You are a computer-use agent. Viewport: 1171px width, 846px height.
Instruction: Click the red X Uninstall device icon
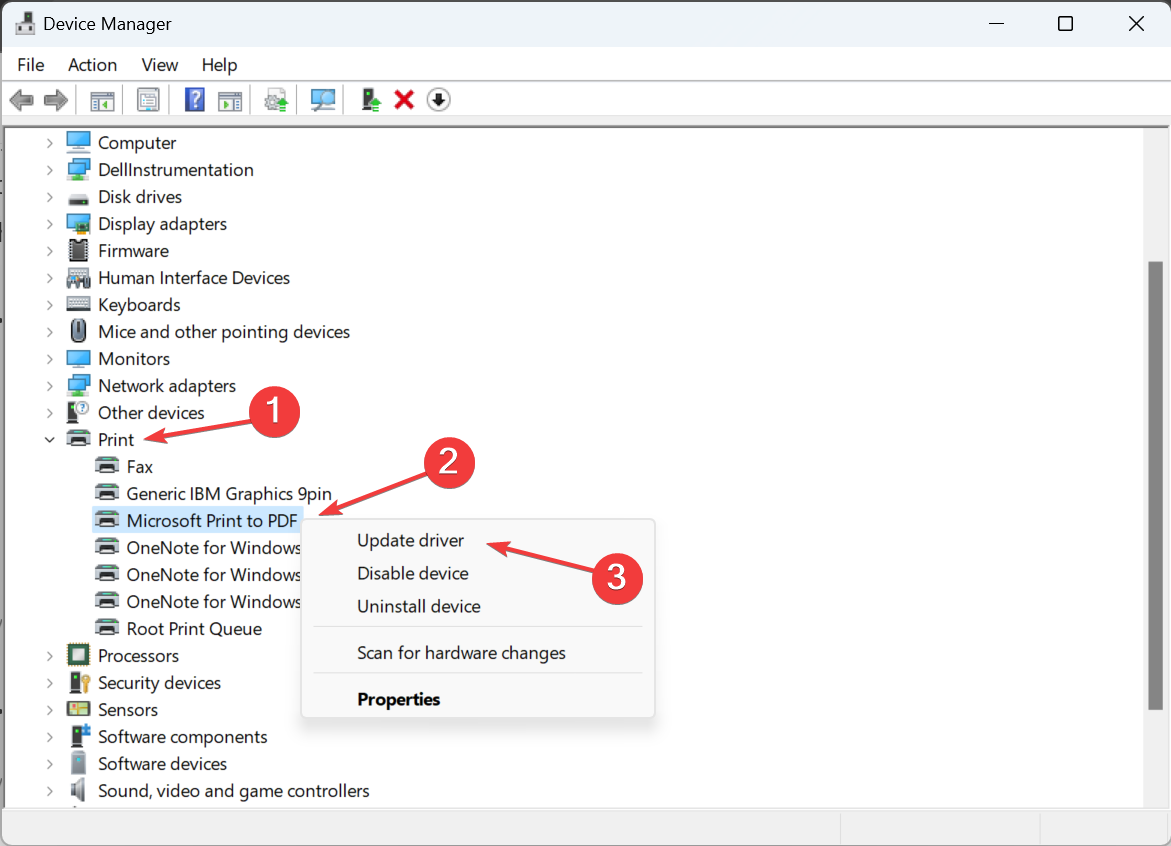404,100
